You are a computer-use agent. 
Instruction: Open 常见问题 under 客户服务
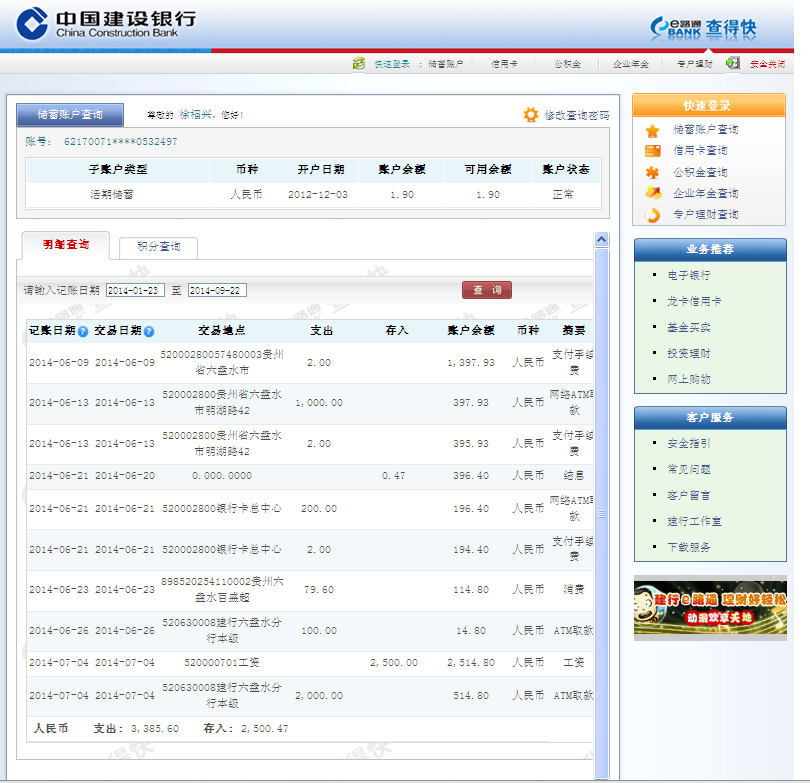[688, 469]
